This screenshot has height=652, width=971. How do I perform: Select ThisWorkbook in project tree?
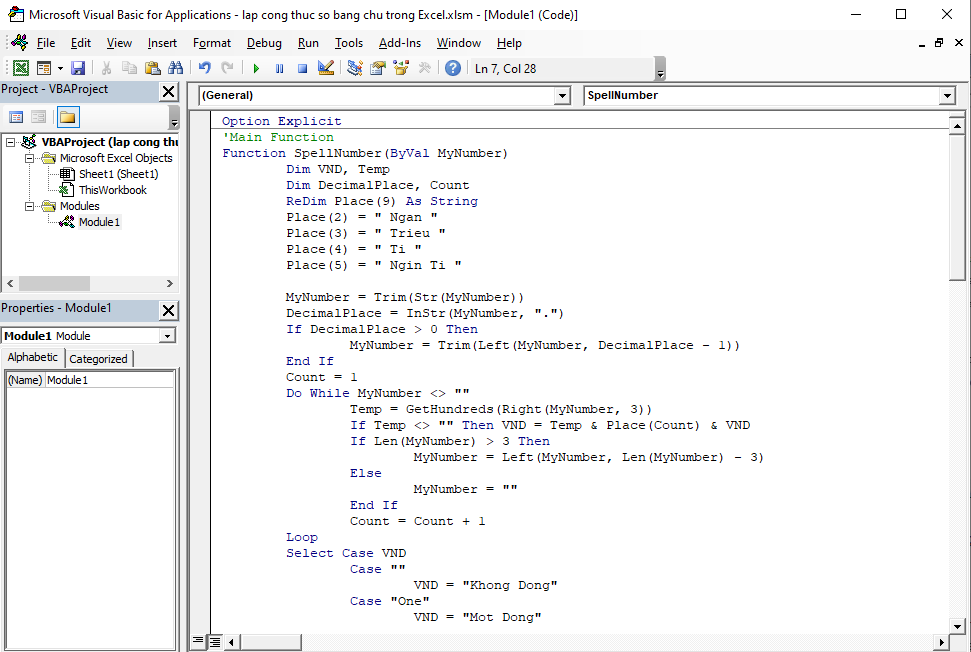pos(112,190)
